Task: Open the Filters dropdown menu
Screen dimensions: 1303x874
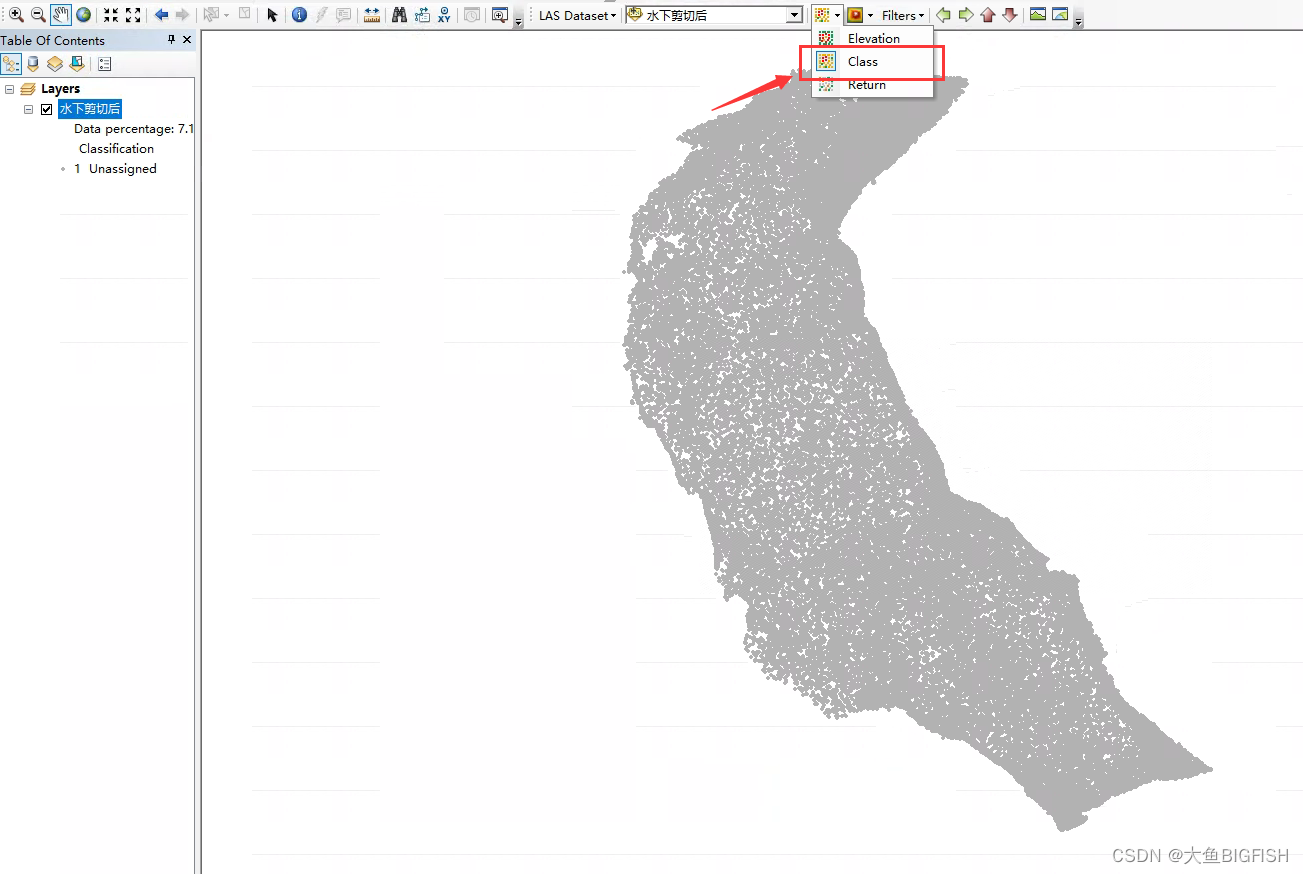Action: 899,14
